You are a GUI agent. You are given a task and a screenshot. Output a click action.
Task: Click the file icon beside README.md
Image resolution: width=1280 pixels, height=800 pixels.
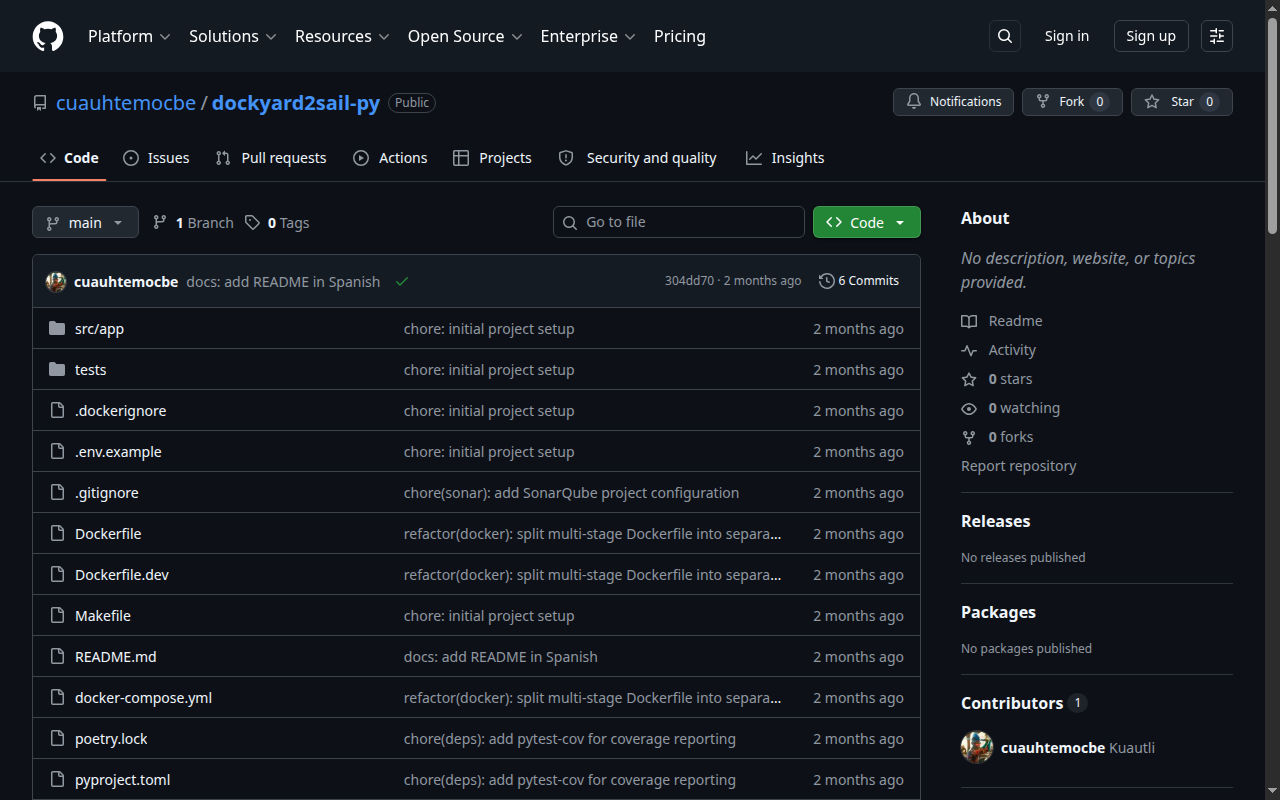coord(57,657)
